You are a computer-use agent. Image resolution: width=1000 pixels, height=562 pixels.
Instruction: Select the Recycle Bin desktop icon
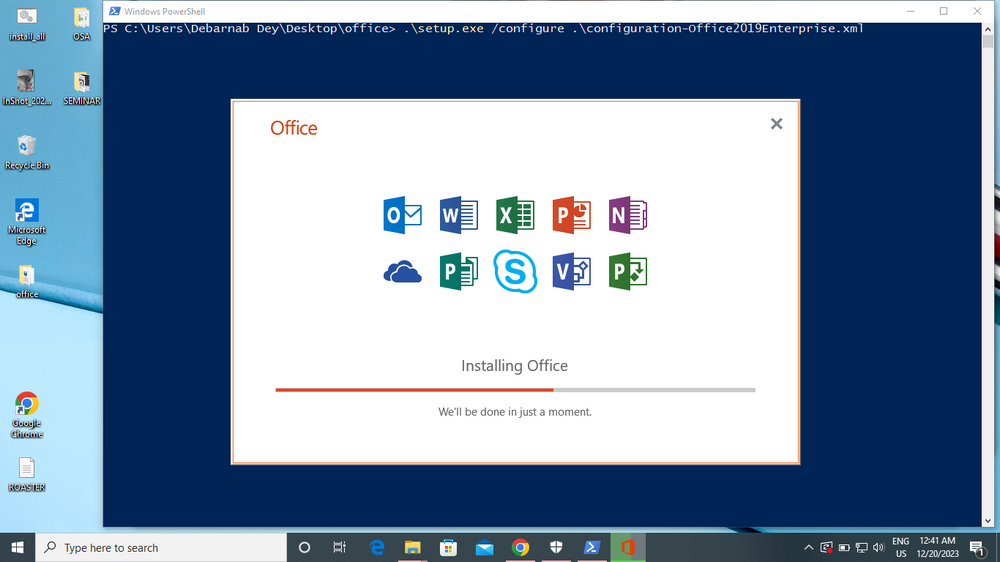coord(27,151)
